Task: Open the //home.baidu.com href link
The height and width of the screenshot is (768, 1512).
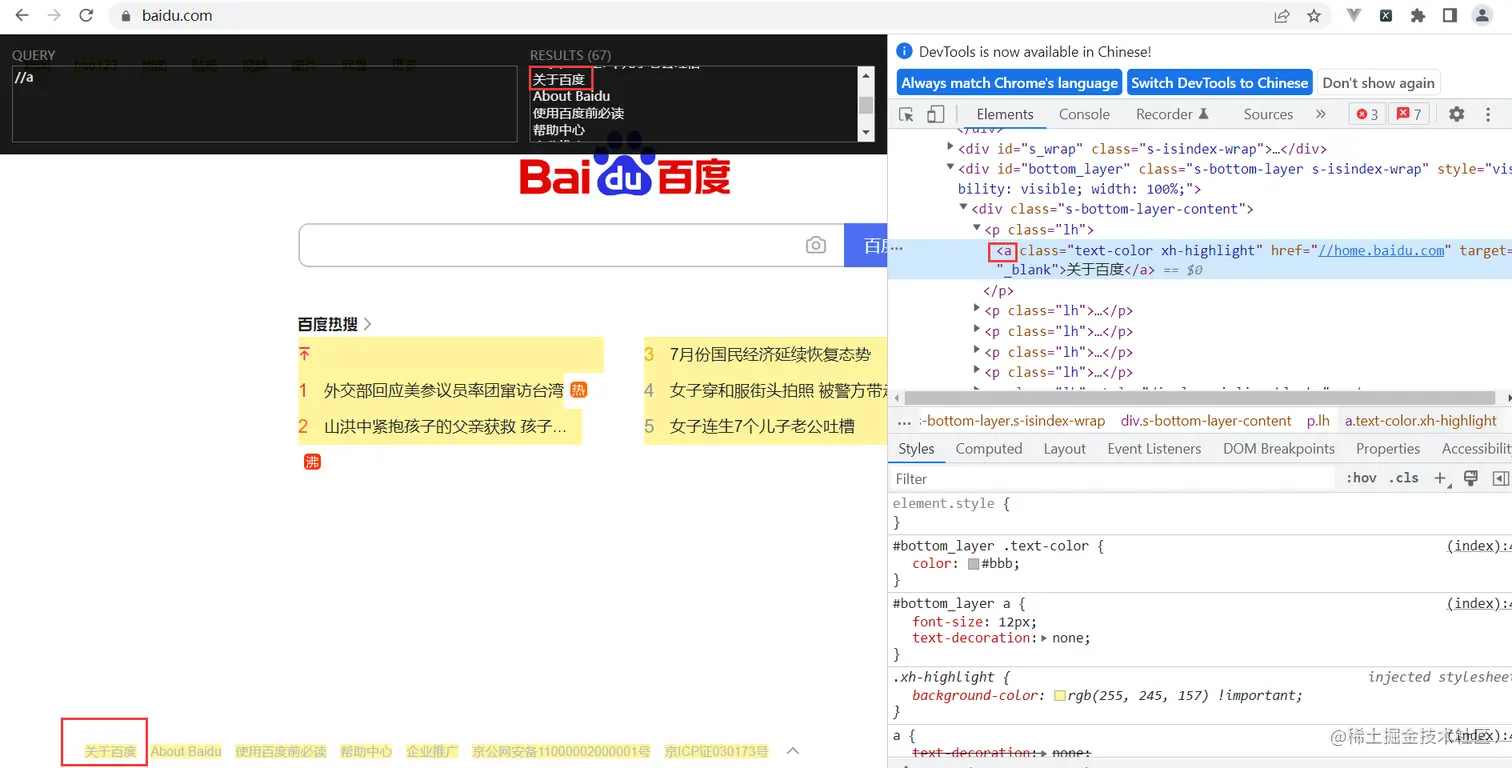Action: tap(1382, 250)
